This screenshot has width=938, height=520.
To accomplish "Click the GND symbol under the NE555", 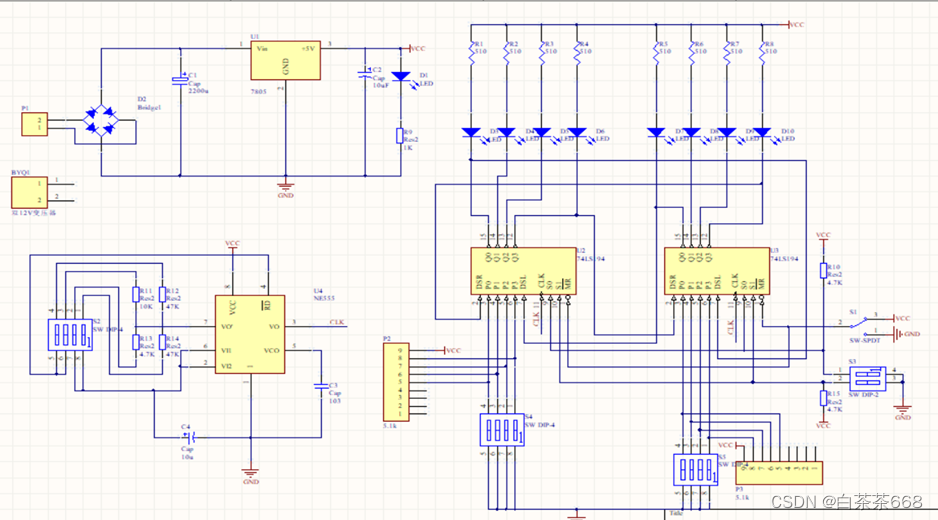I will point(251,476).
